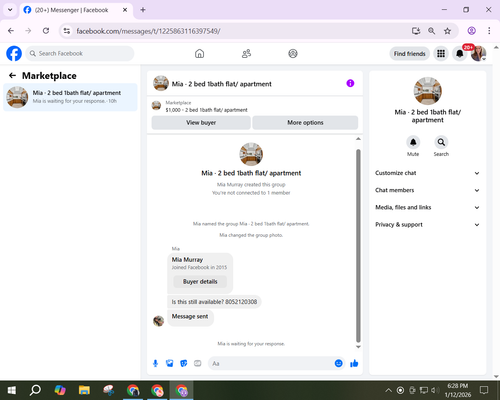Reload the page with refresh icon
Viewport: 500px width, 400px height.
coord(46,31)
